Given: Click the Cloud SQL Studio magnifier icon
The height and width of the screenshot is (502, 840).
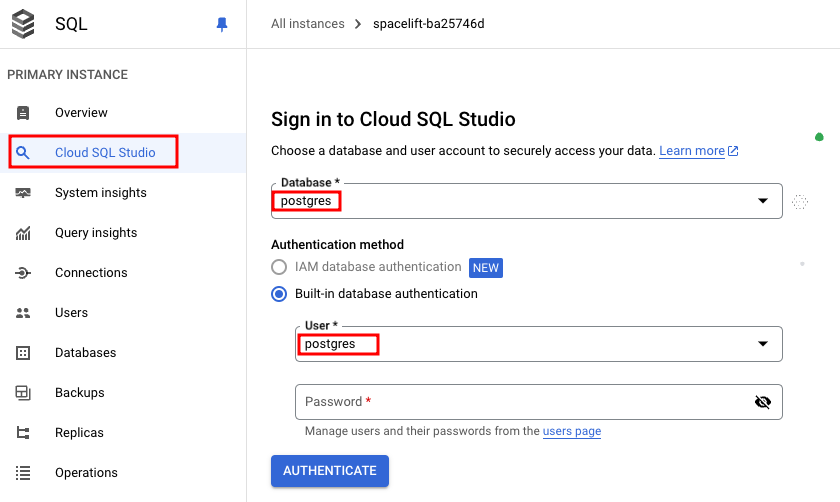Looking at the screenshot, I should (x=23, y=153).
